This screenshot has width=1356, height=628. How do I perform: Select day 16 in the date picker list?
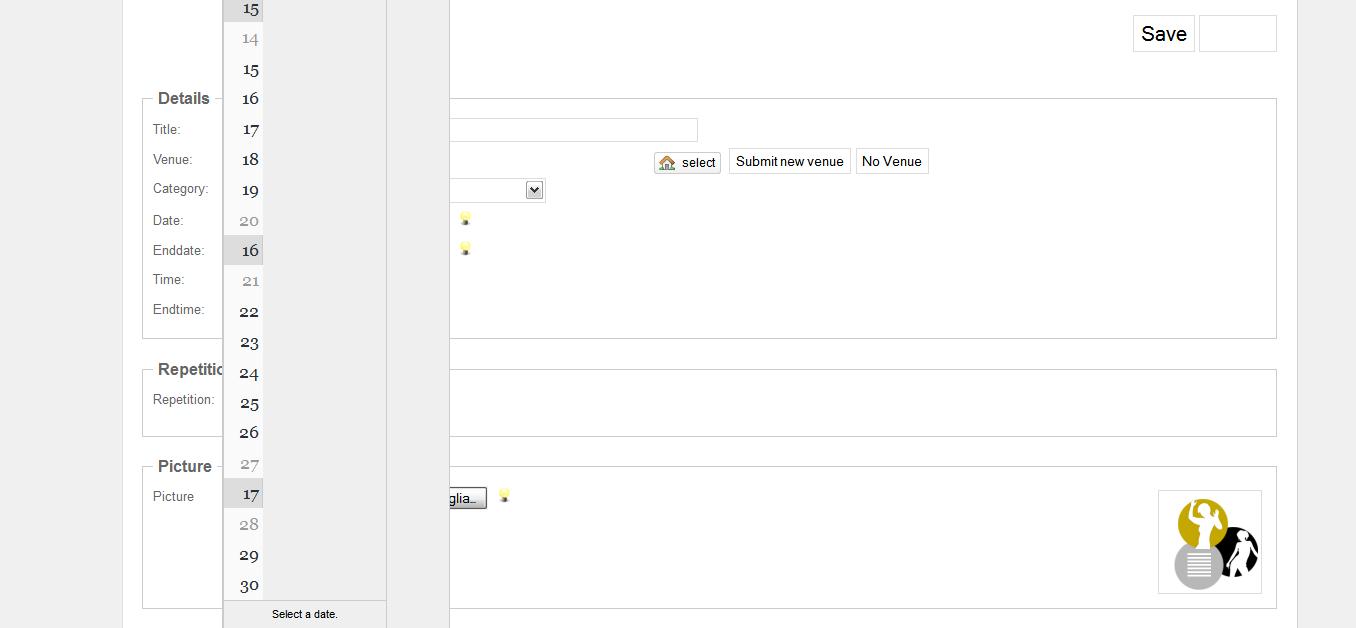pos(249,250)
